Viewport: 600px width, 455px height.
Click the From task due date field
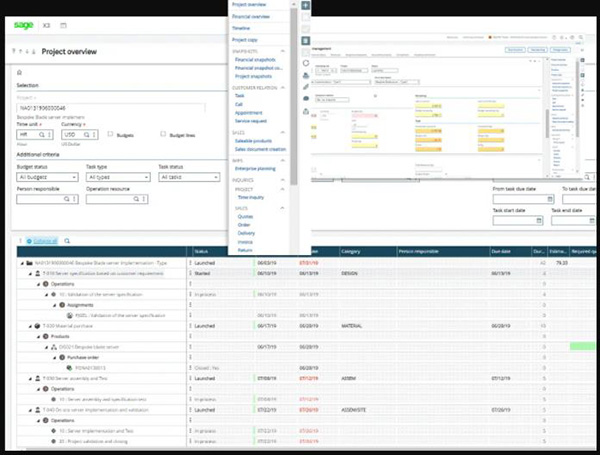[x=523, y=199]
